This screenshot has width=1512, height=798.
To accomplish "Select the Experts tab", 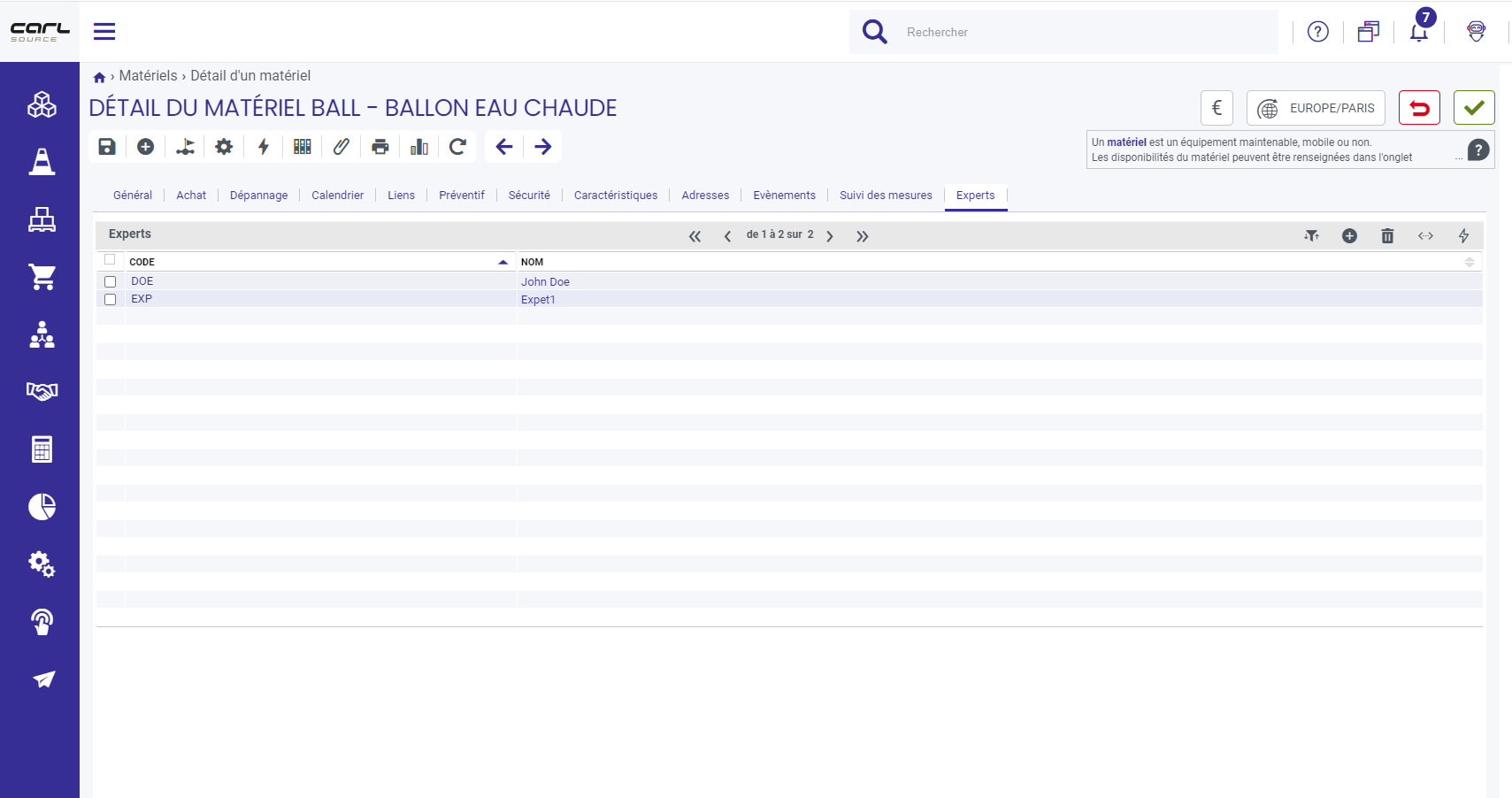I will [975, 196].
